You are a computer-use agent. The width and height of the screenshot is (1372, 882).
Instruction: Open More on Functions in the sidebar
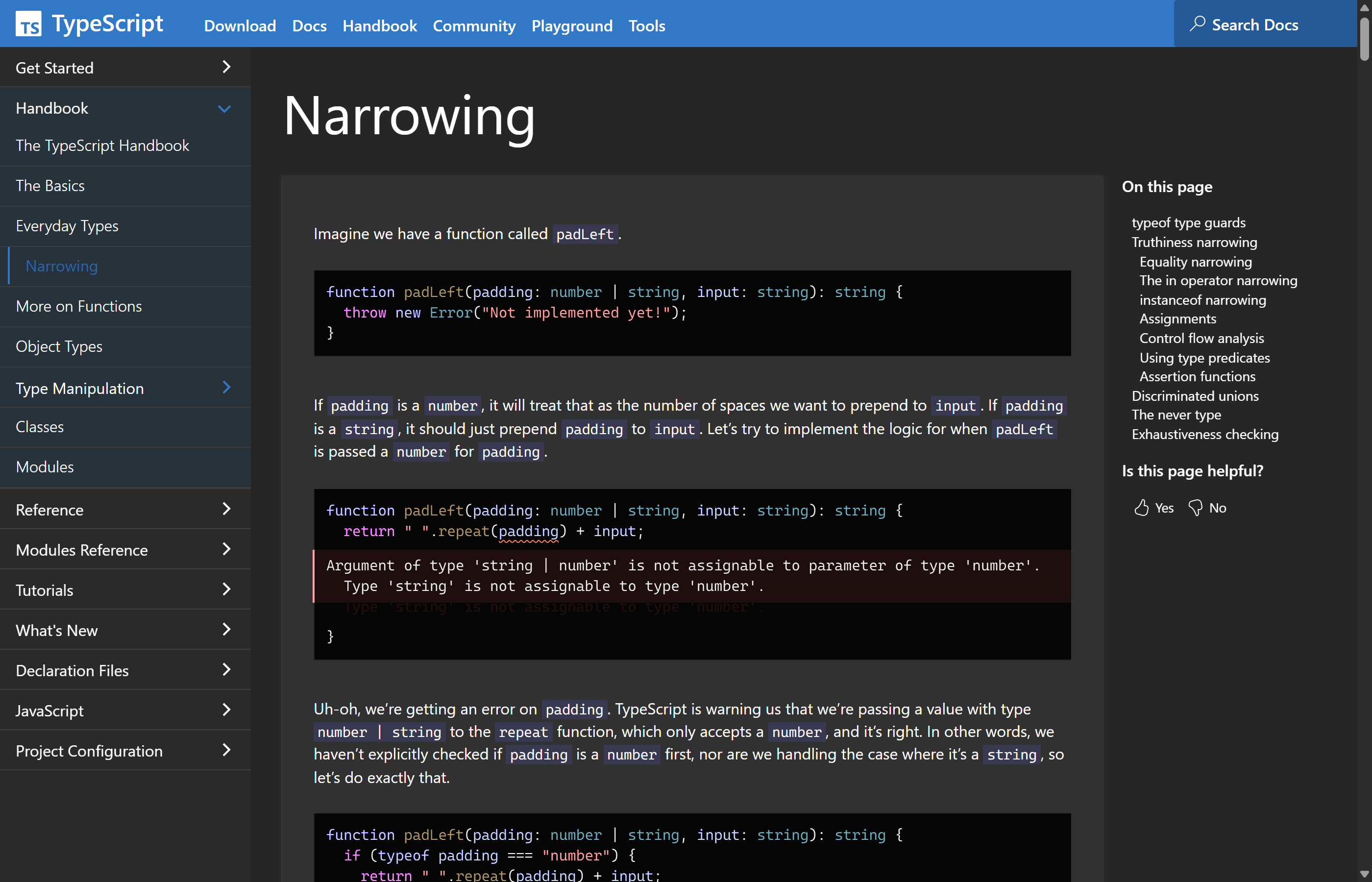tap(78, 306)
